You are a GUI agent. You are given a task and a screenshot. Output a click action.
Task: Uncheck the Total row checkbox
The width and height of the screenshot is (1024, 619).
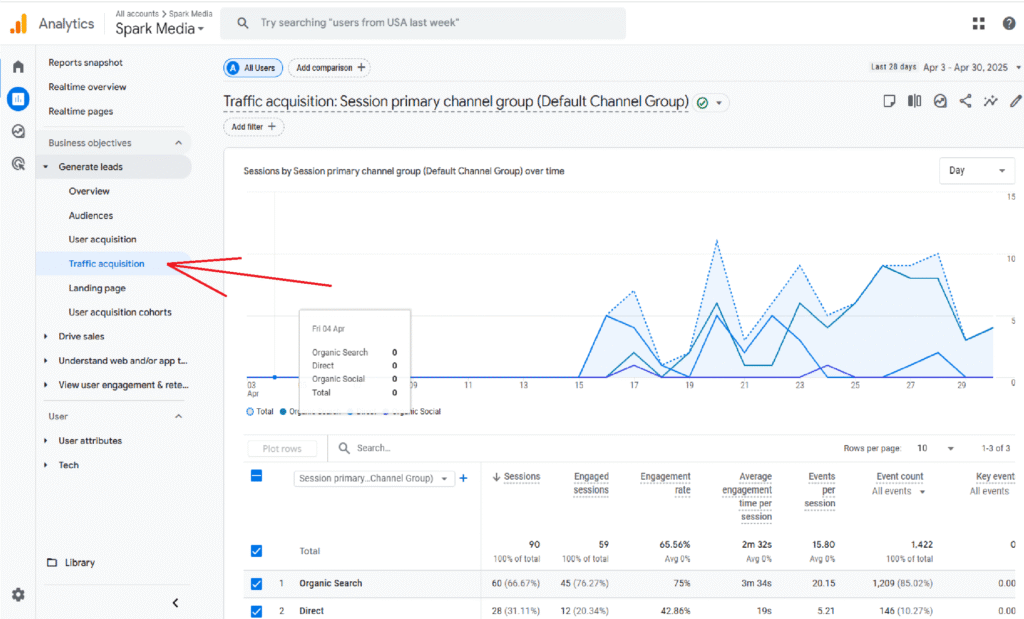tap(257, 551)
